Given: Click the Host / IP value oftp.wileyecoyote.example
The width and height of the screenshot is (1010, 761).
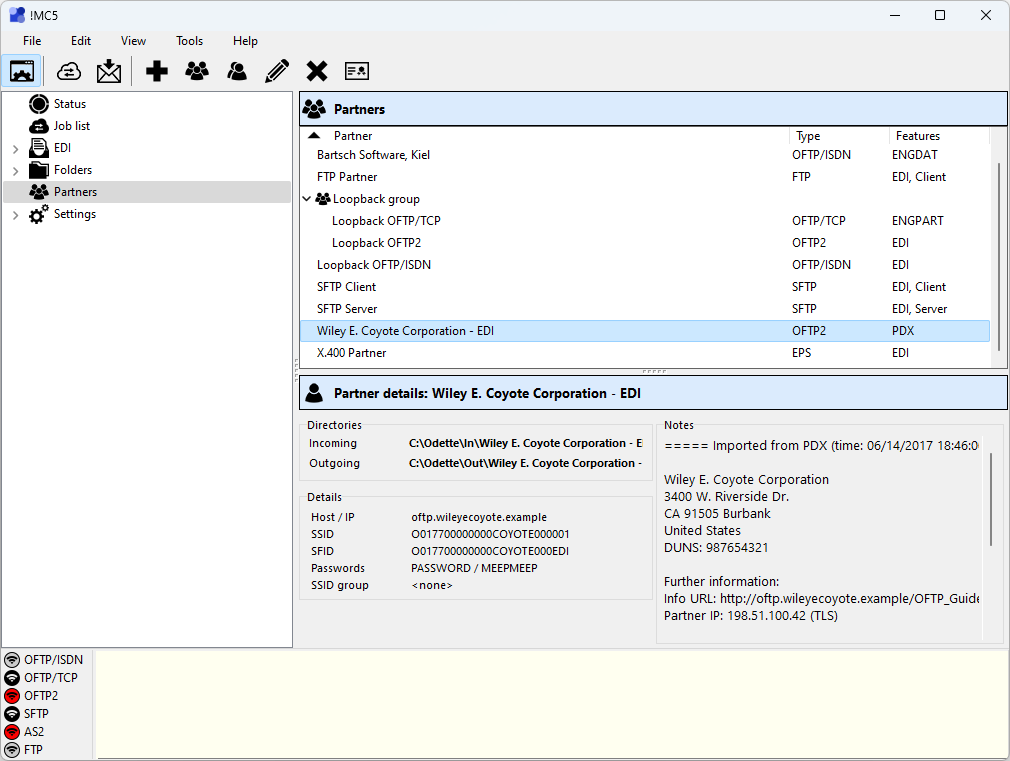Looking at the screenshot, I should click(x=479, y=517).
